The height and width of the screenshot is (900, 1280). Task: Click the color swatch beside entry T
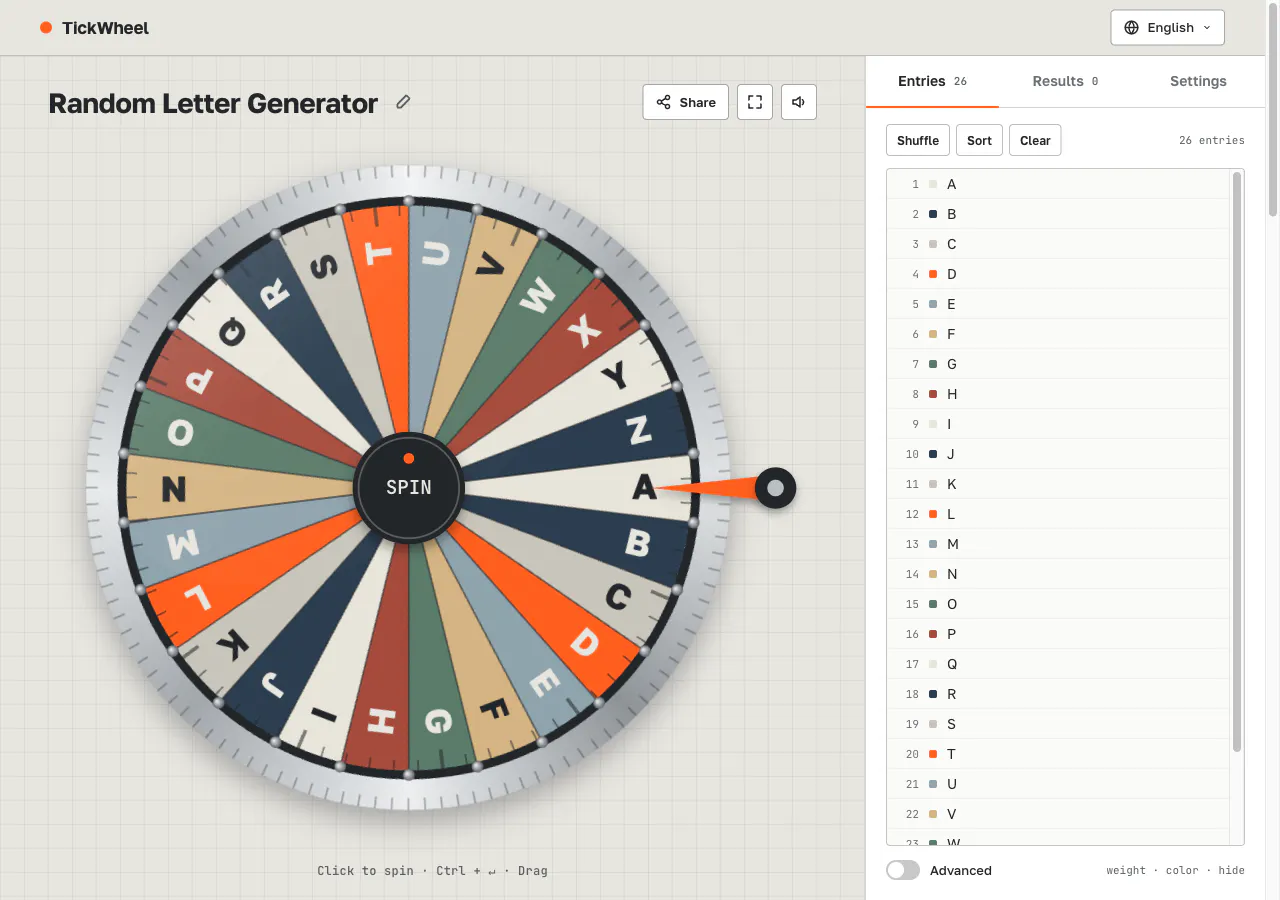point(933,754)
